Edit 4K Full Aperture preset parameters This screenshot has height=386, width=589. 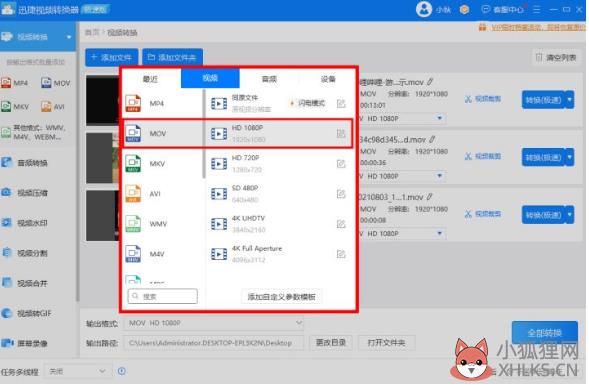(x=341, y=254)
